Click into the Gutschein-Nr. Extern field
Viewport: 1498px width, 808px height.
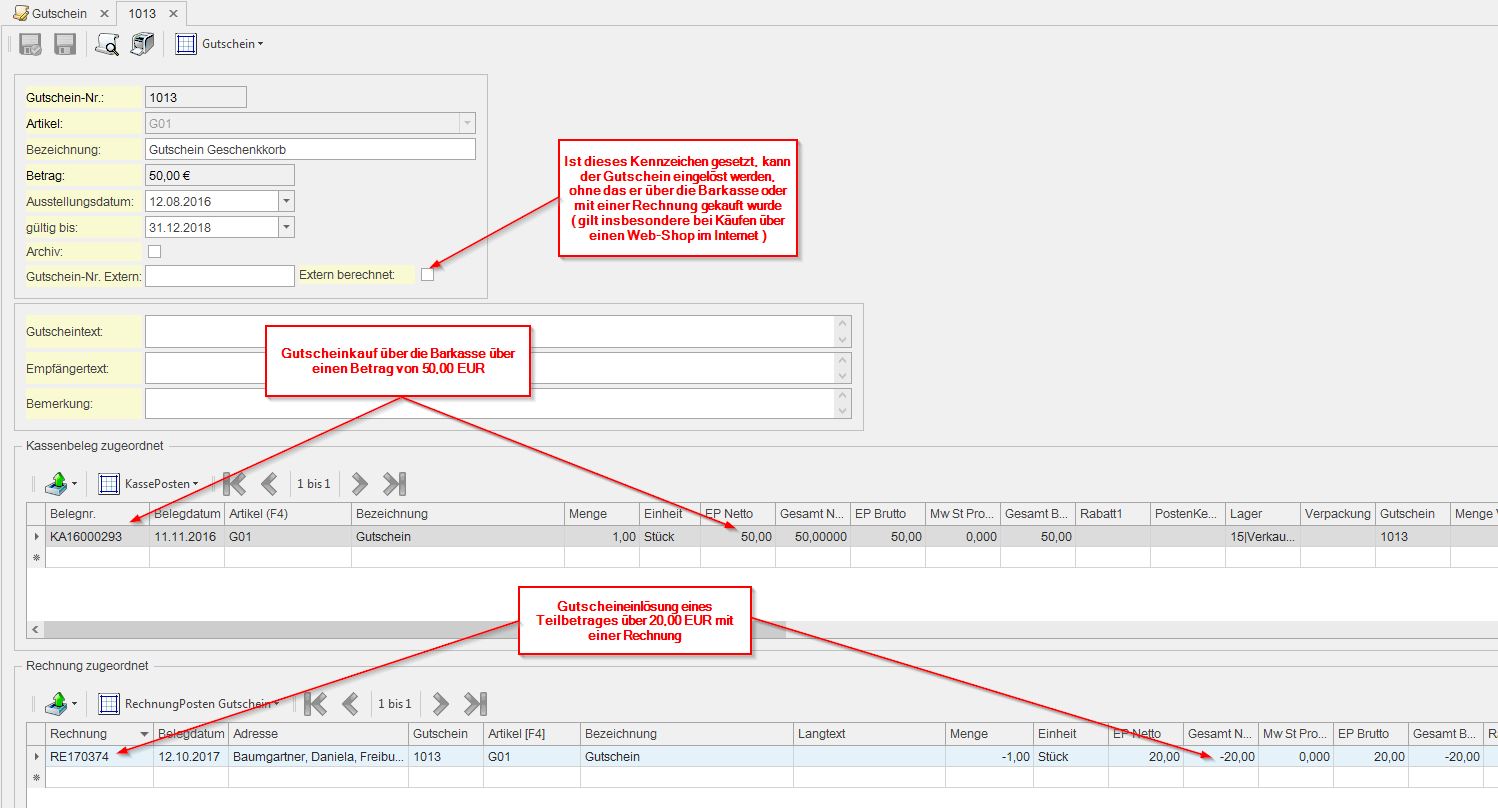(x=219, y=275)
